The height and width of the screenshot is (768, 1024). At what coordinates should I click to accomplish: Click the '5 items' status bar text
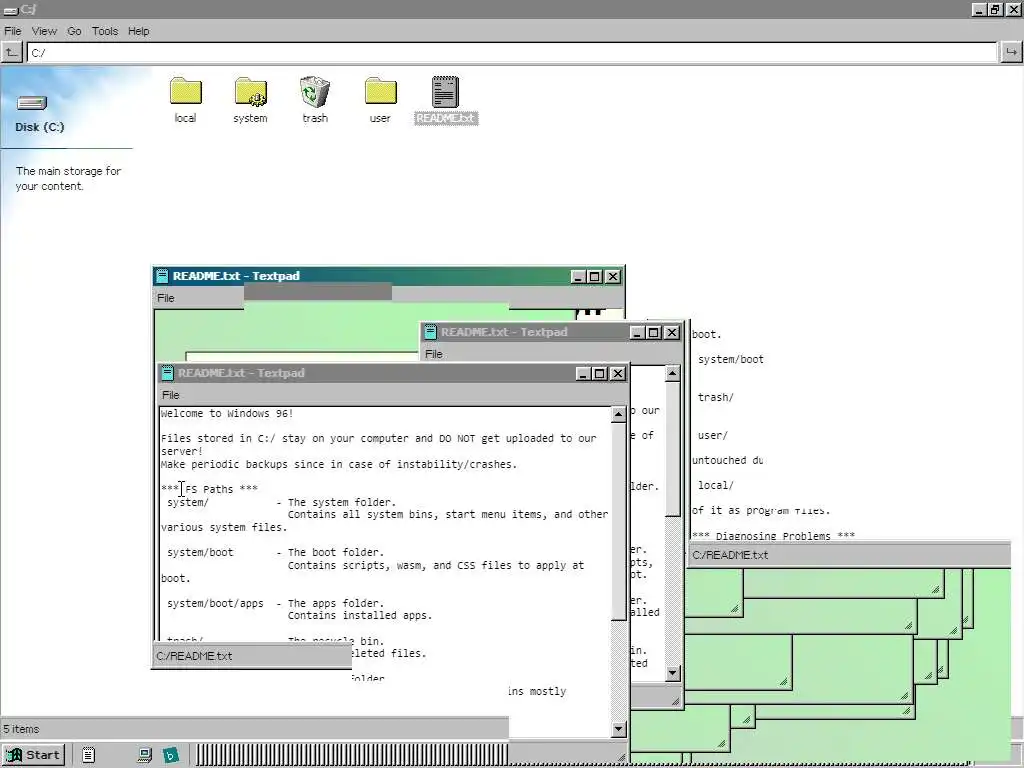(x=21, y=729)
